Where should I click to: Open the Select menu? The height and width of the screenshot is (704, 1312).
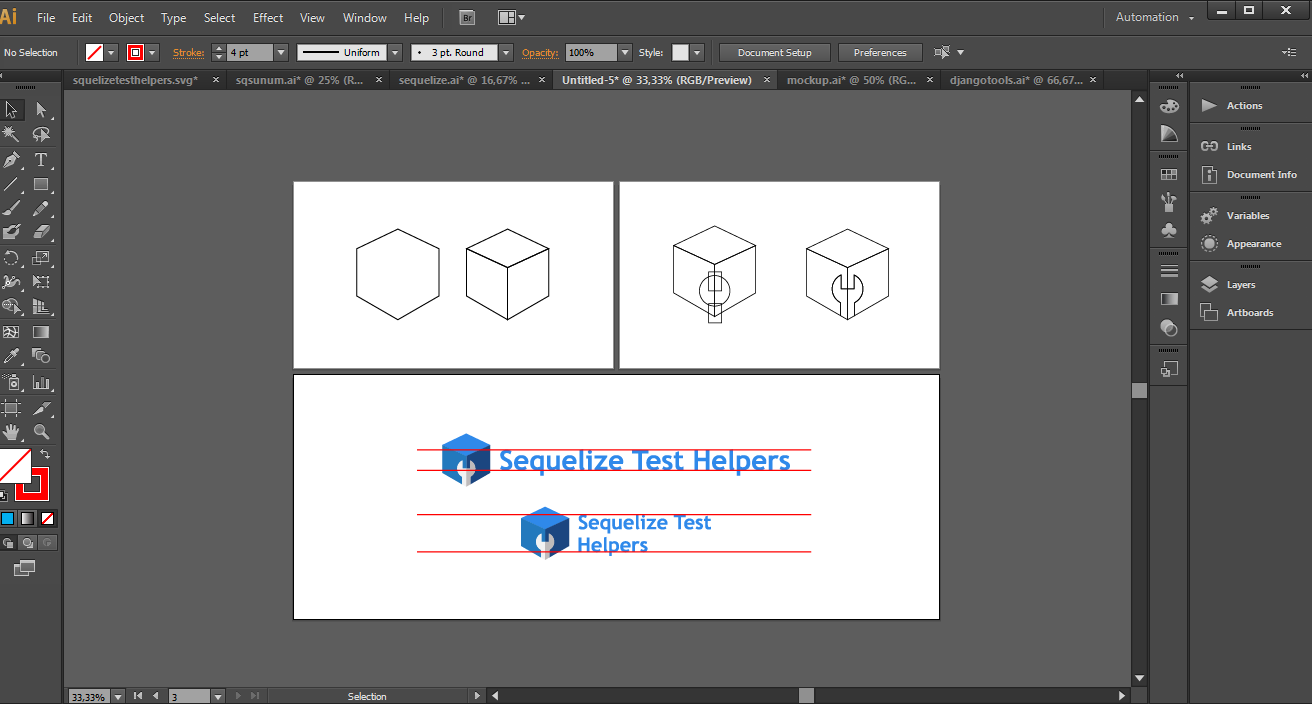(x=220, y=18)
